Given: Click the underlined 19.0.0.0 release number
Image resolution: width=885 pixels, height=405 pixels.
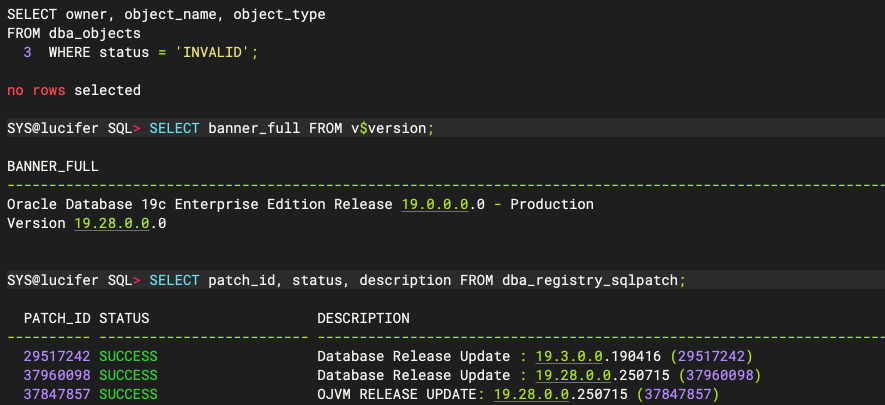Looking at the screenshot, I should click(435, 204).
